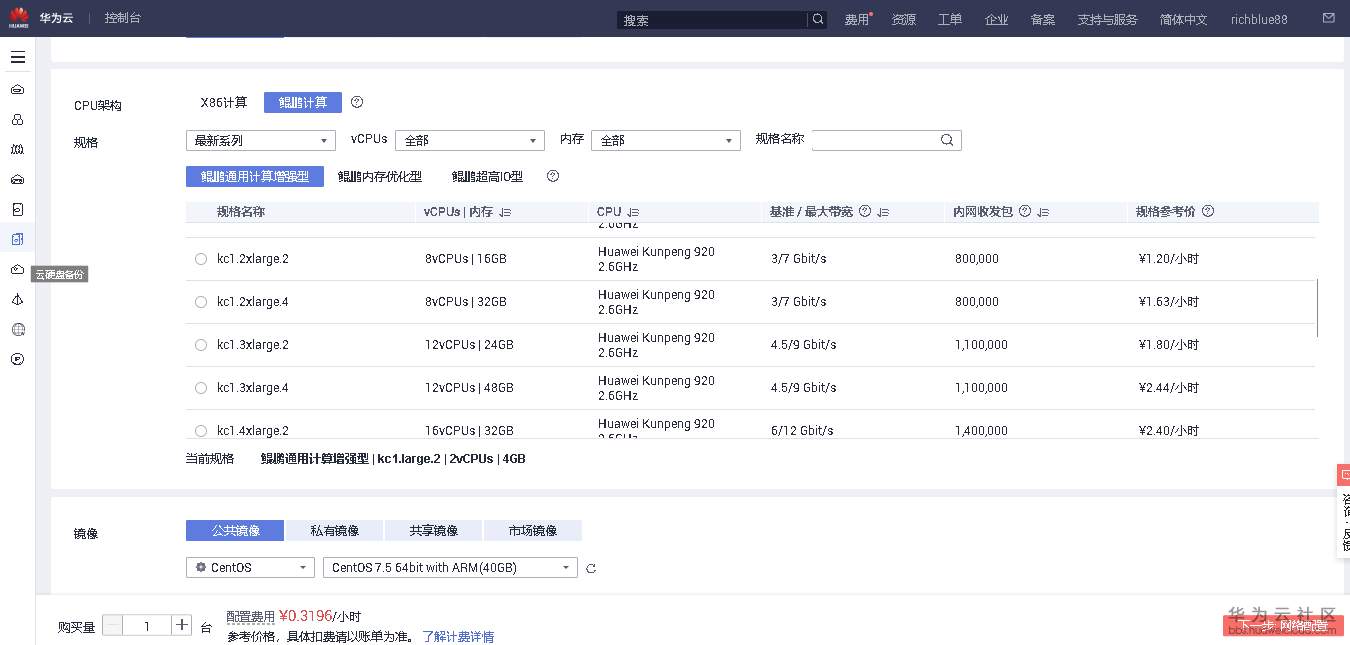Click the magnifier icon of the top search box
1350x645 pixels.
pos(818,19)
